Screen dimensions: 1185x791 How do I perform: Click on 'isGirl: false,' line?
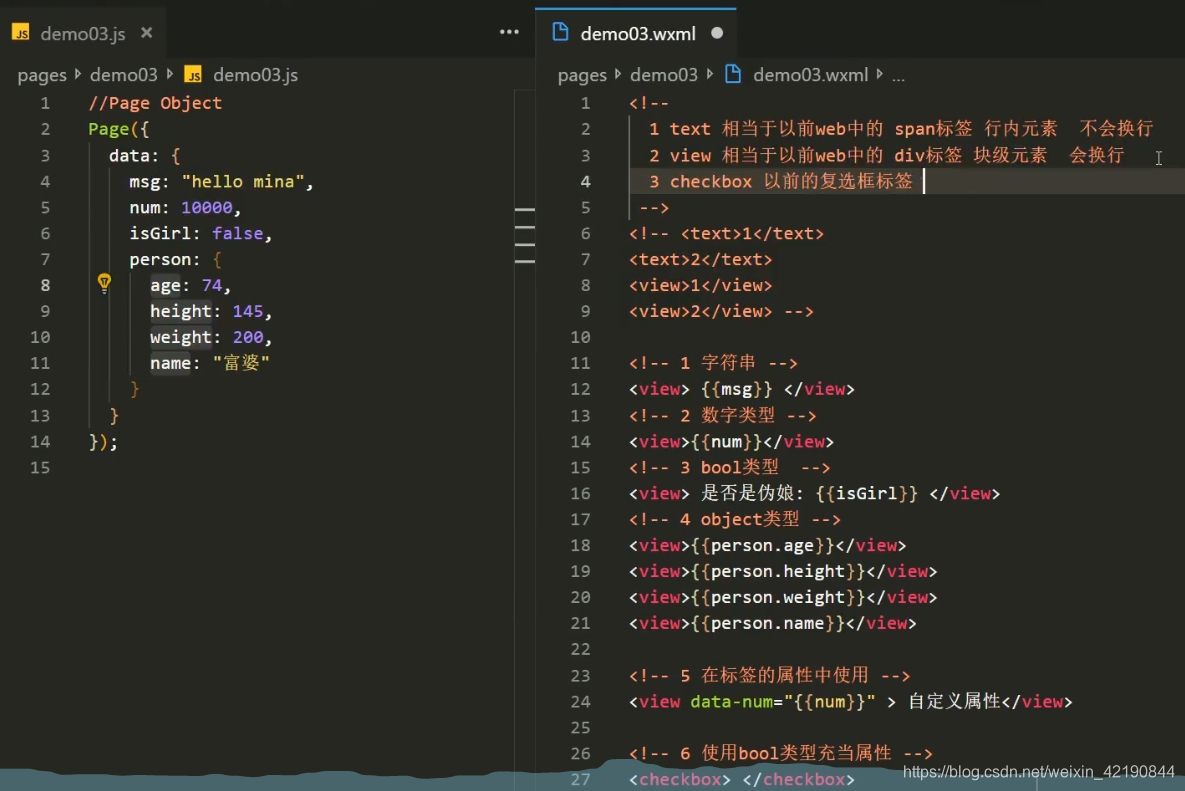(x=200, y=233)
